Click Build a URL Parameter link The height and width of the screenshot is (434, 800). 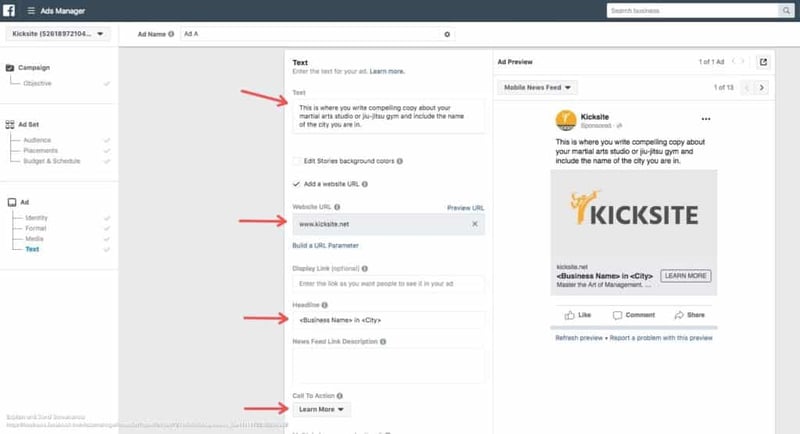click(326, 246)
